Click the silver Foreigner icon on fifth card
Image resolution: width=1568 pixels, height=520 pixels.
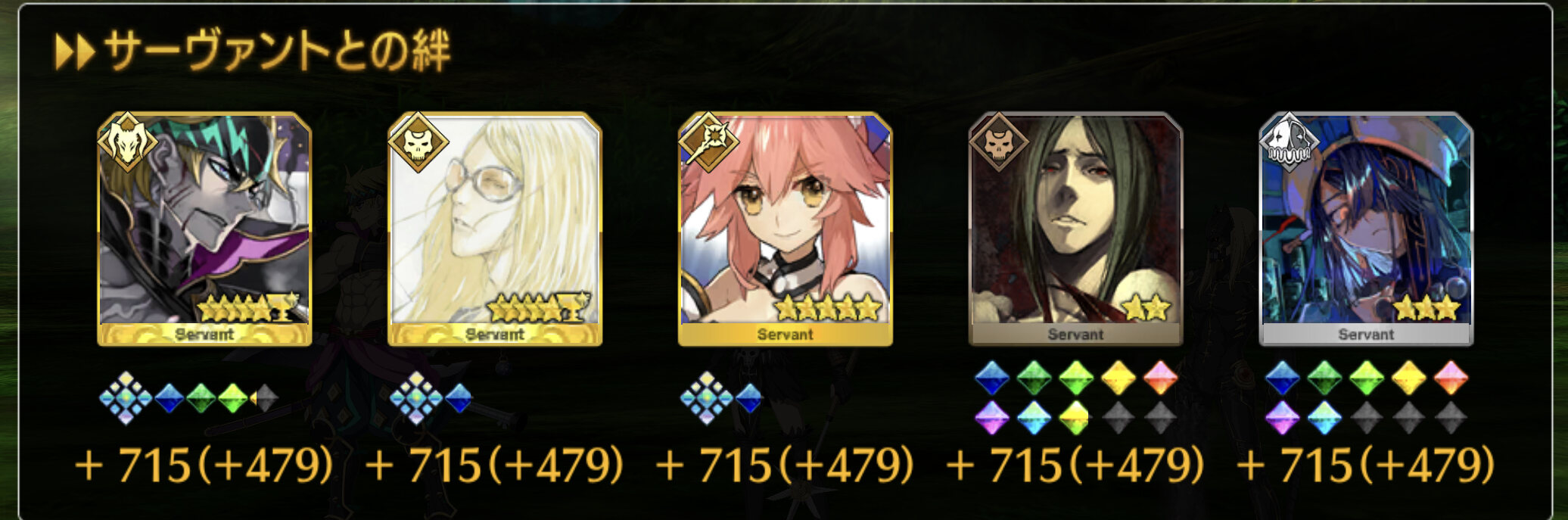pos(1289,142)
